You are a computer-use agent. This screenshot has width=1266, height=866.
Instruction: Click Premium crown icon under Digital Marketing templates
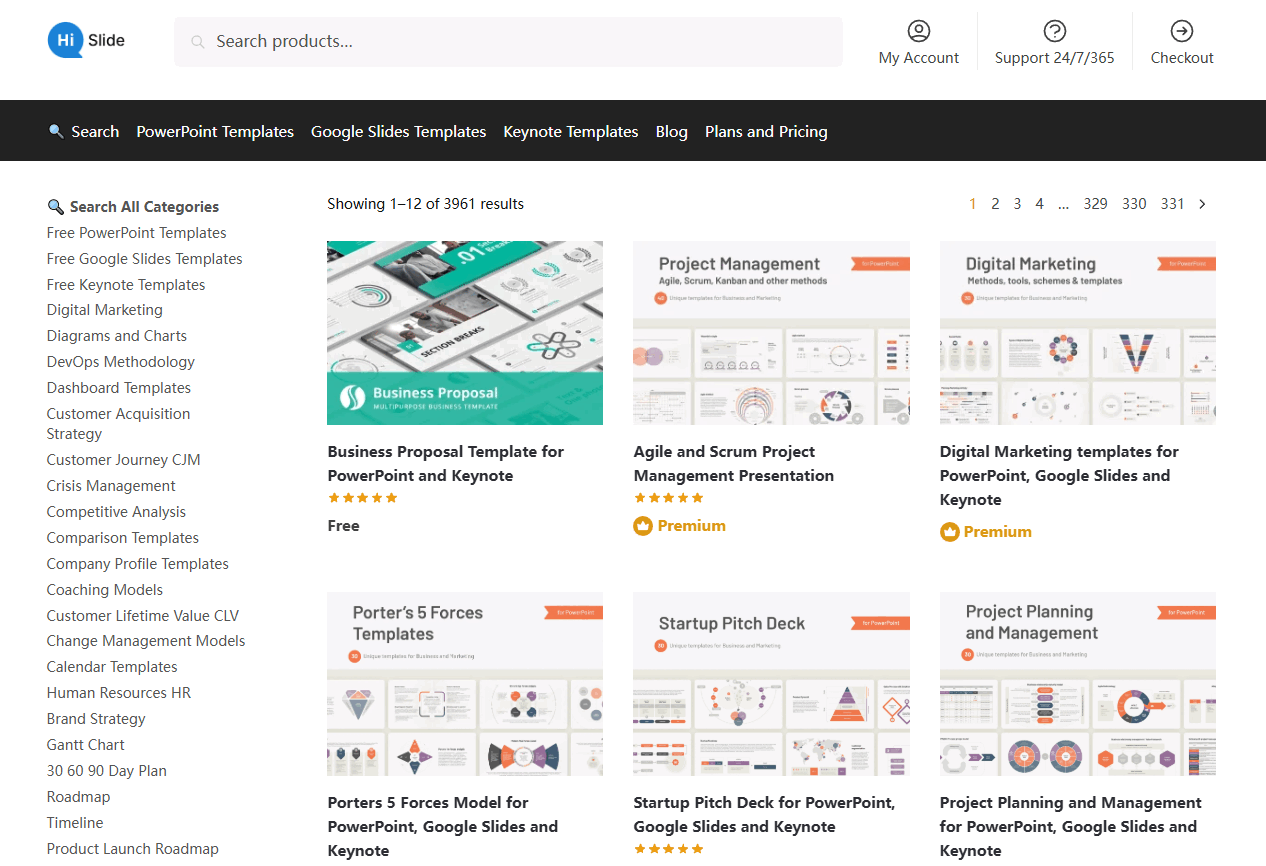point(949,532)
